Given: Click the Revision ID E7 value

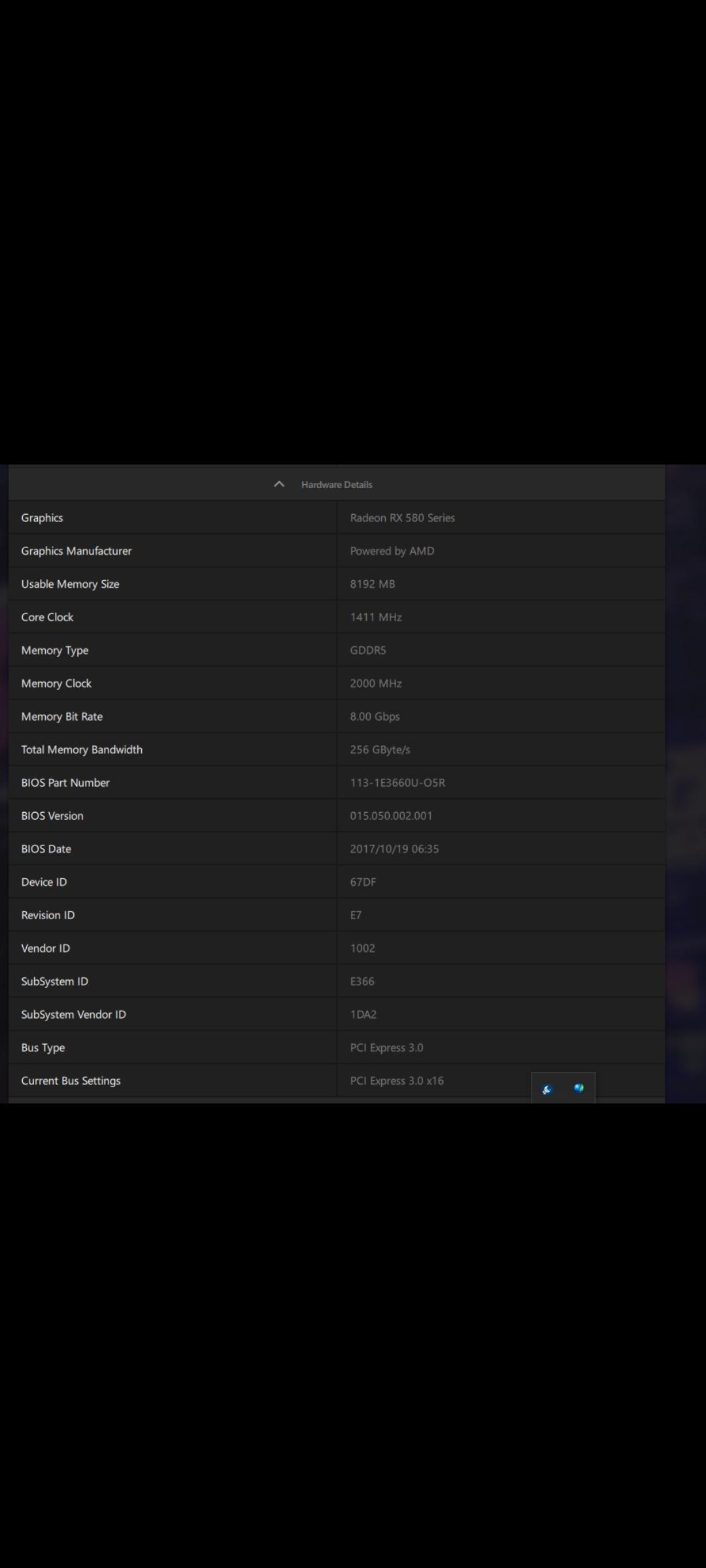Looking at the screenshot, I should click(356, 915).
